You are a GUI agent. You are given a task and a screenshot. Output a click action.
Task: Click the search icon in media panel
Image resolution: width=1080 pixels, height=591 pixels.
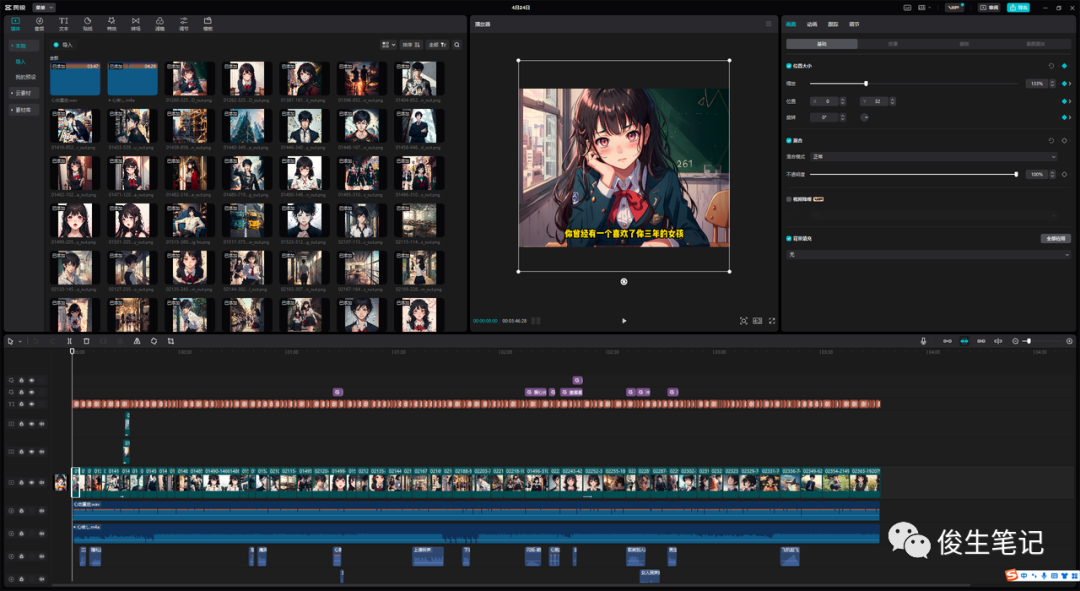pyautogui.click(x=457, y=45)
